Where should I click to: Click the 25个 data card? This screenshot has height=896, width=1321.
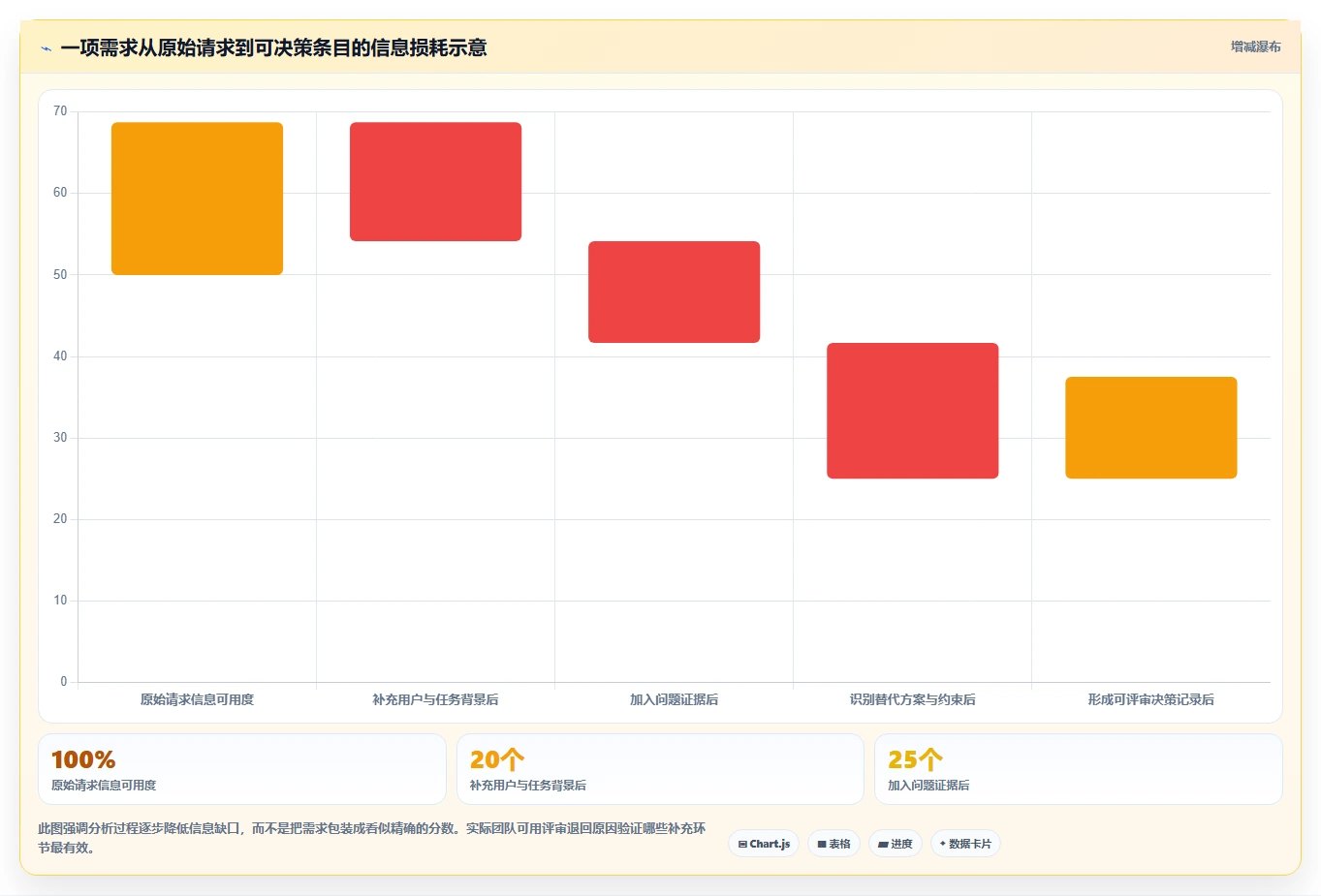click(1079, 769)
